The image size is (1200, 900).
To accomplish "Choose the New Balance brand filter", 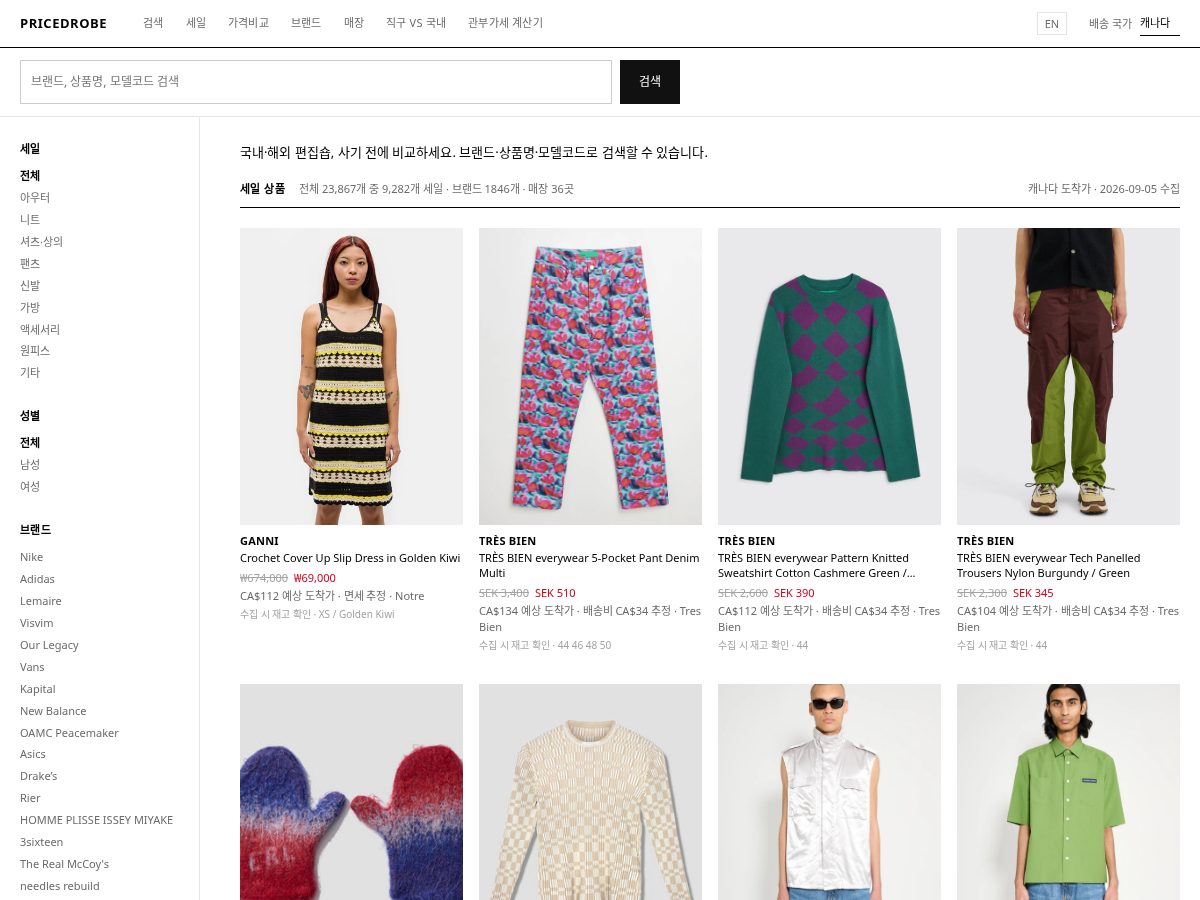I will 53,711.
